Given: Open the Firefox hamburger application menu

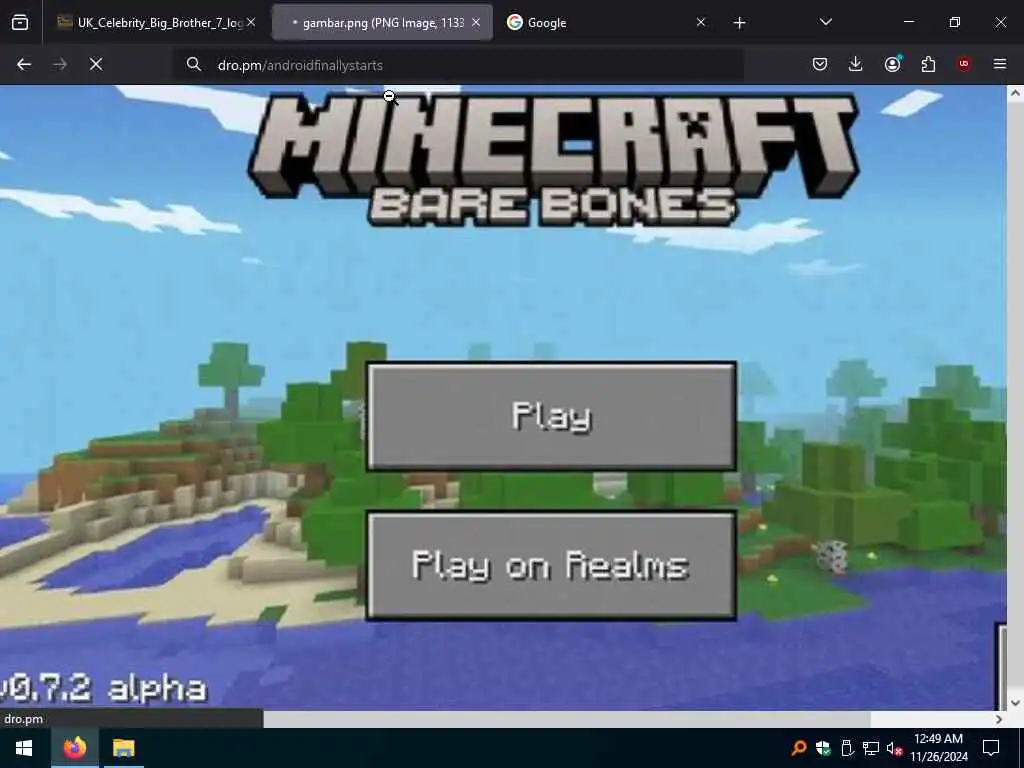Looking at the screenshot, I should pos(1000,64).
